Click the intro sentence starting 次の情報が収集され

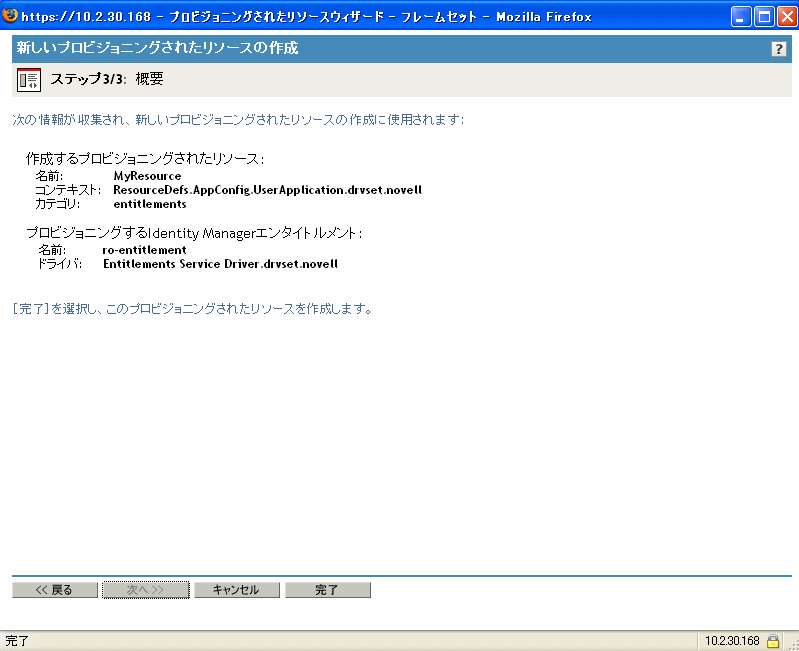(238, 120)
